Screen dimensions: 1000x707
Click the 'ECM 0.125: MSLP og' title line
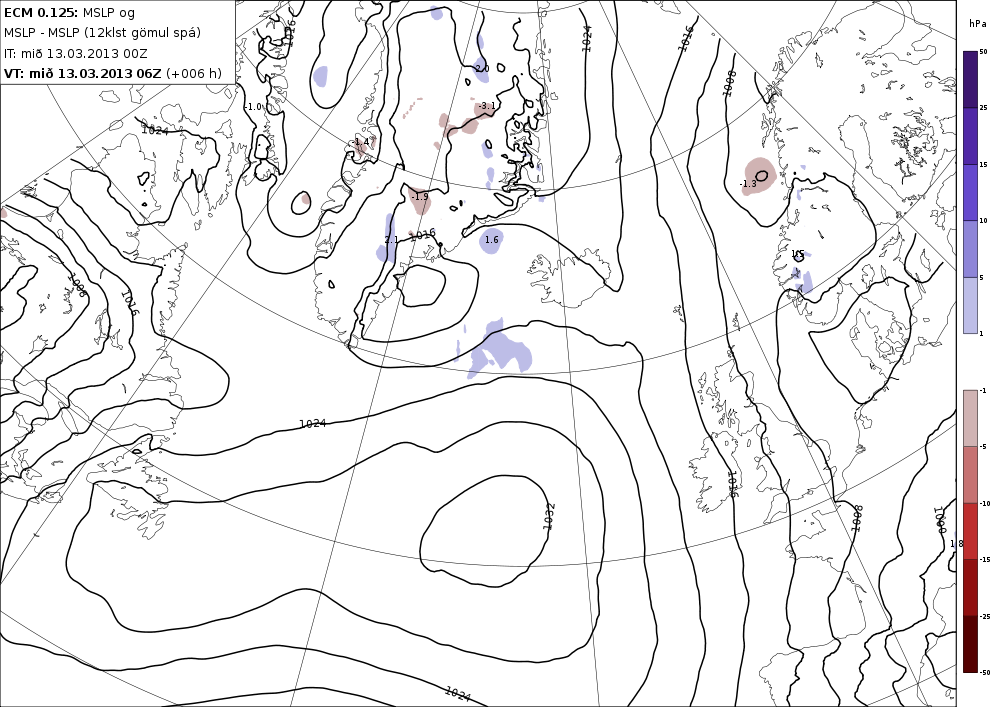coord(70,12)
